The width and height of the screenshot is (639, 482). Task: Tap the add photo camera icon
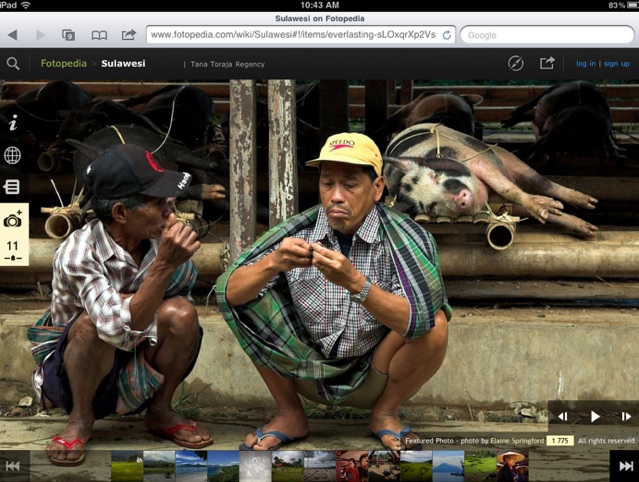13,219
